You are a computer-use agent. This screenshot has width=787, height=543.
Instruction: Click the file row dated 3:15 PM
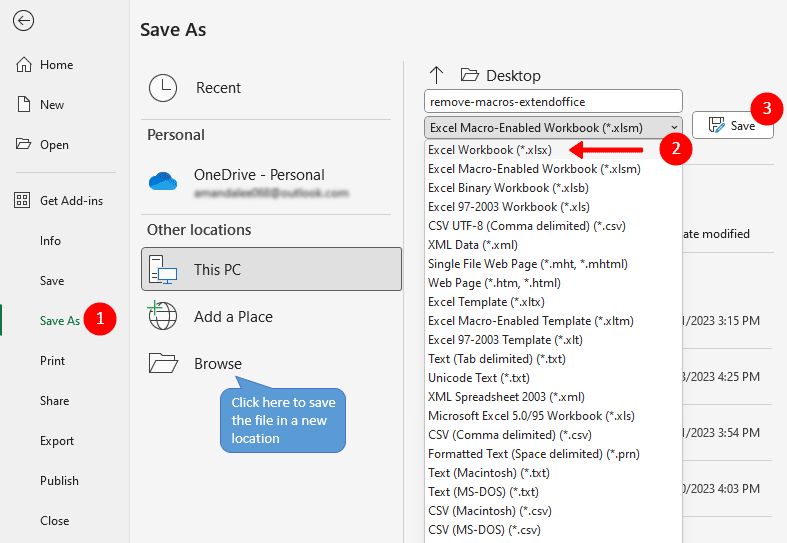(x=728, y=321)
